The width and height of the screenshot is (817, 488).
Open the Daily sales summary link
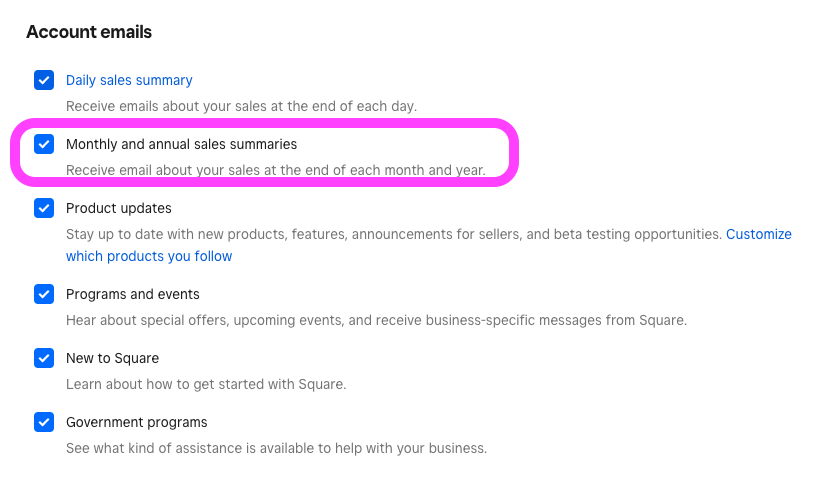point(129,80)
